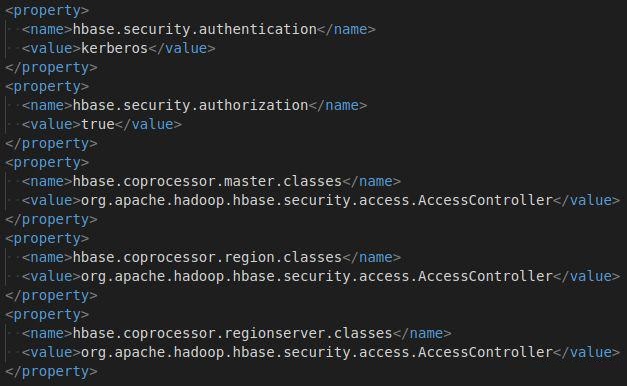
Task: Click the fifth opening property tag
Action: [47, 315]
